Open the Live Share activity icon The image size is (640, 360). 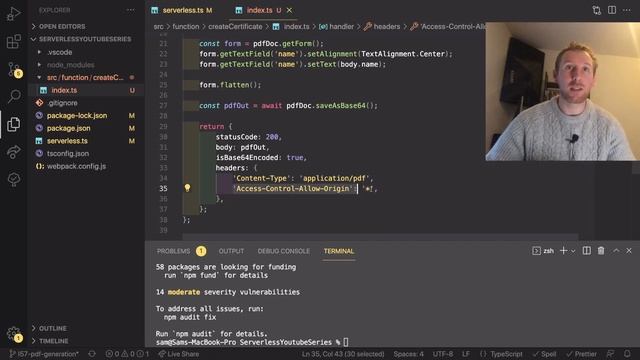coord(13,152)
